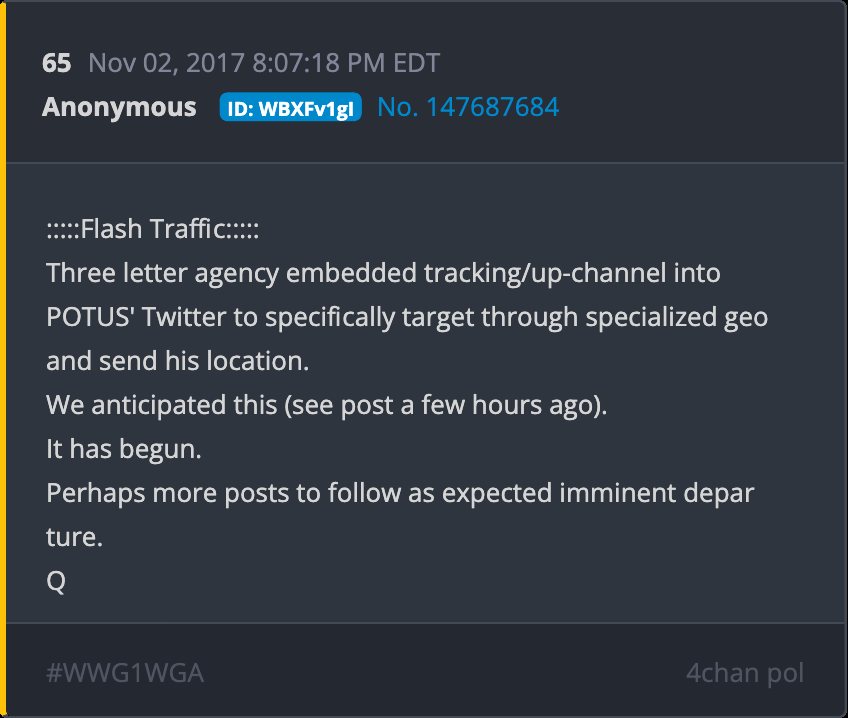The image size is (848, 718).
Task: Select the post index number 65
Action: (56, 63)
